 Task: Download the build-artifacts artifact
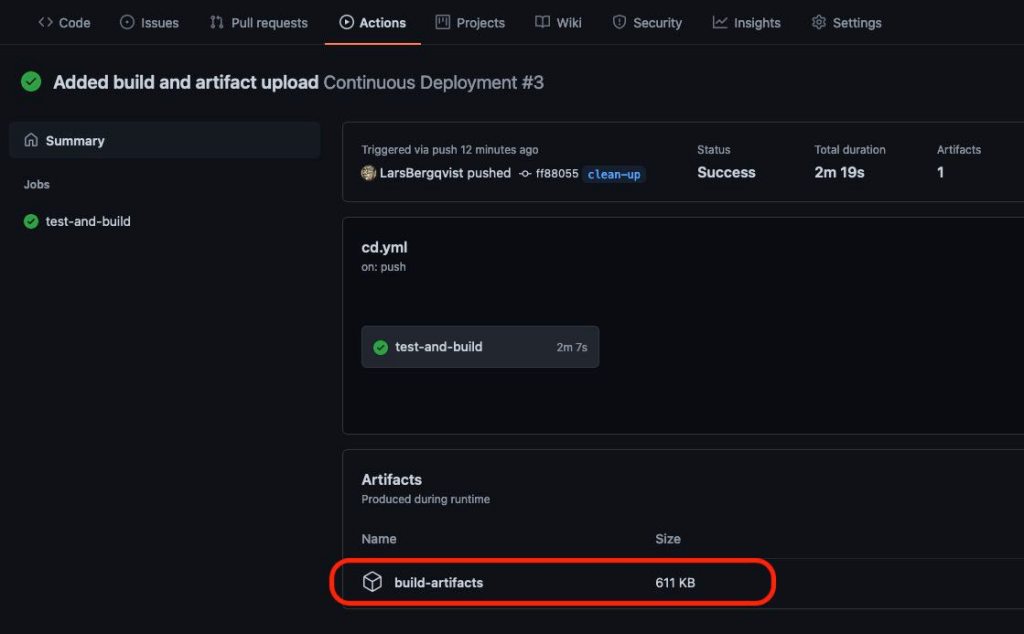pos(438,582)
